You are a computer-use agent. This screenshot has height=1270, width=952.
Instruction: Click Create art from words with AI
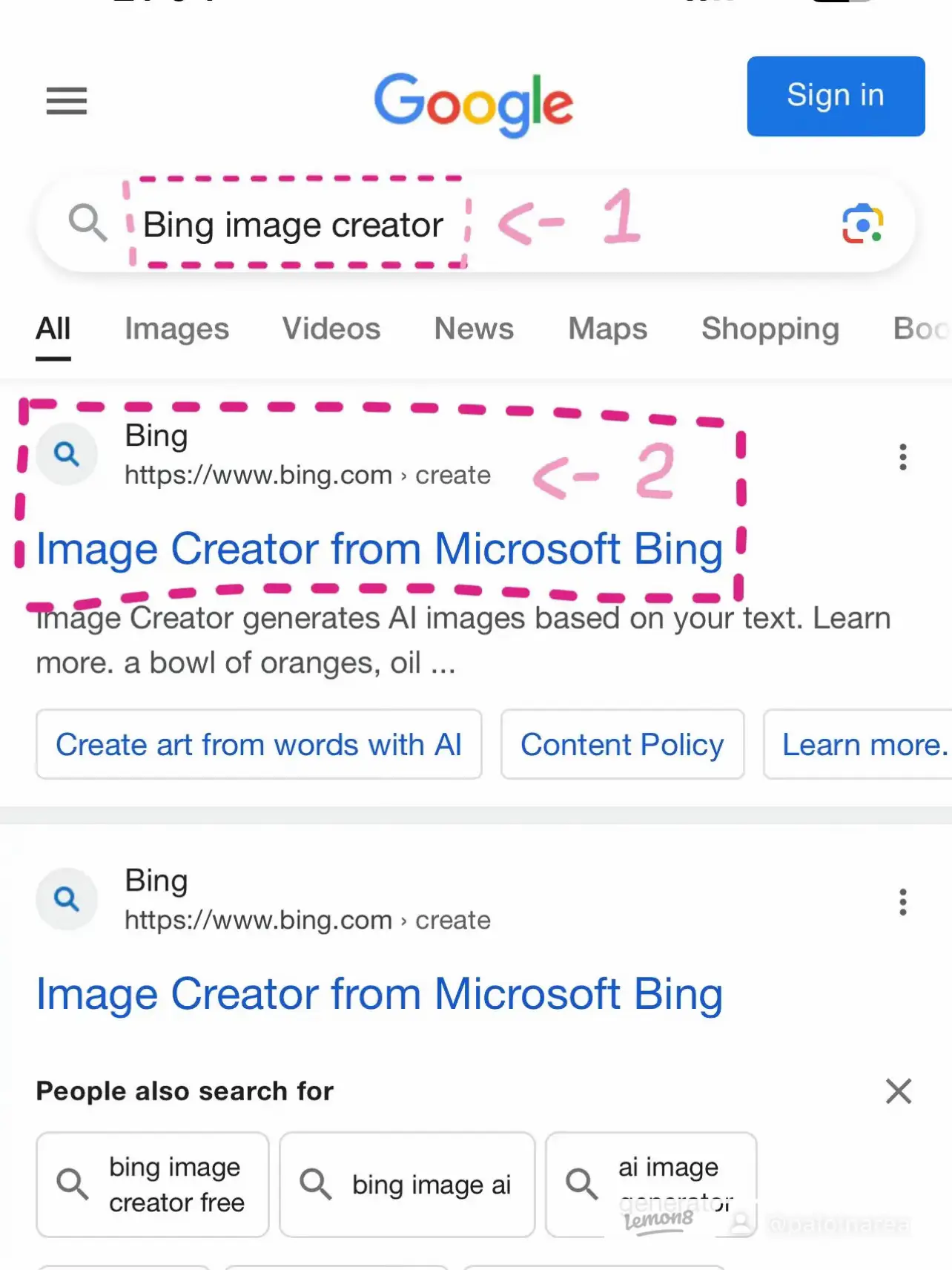[x=259, y=744]
